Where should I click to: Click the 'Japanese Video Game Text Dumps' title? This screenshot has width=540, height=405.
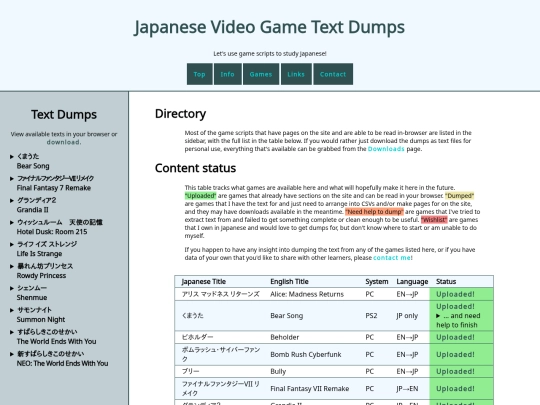(x=269, y=27)
